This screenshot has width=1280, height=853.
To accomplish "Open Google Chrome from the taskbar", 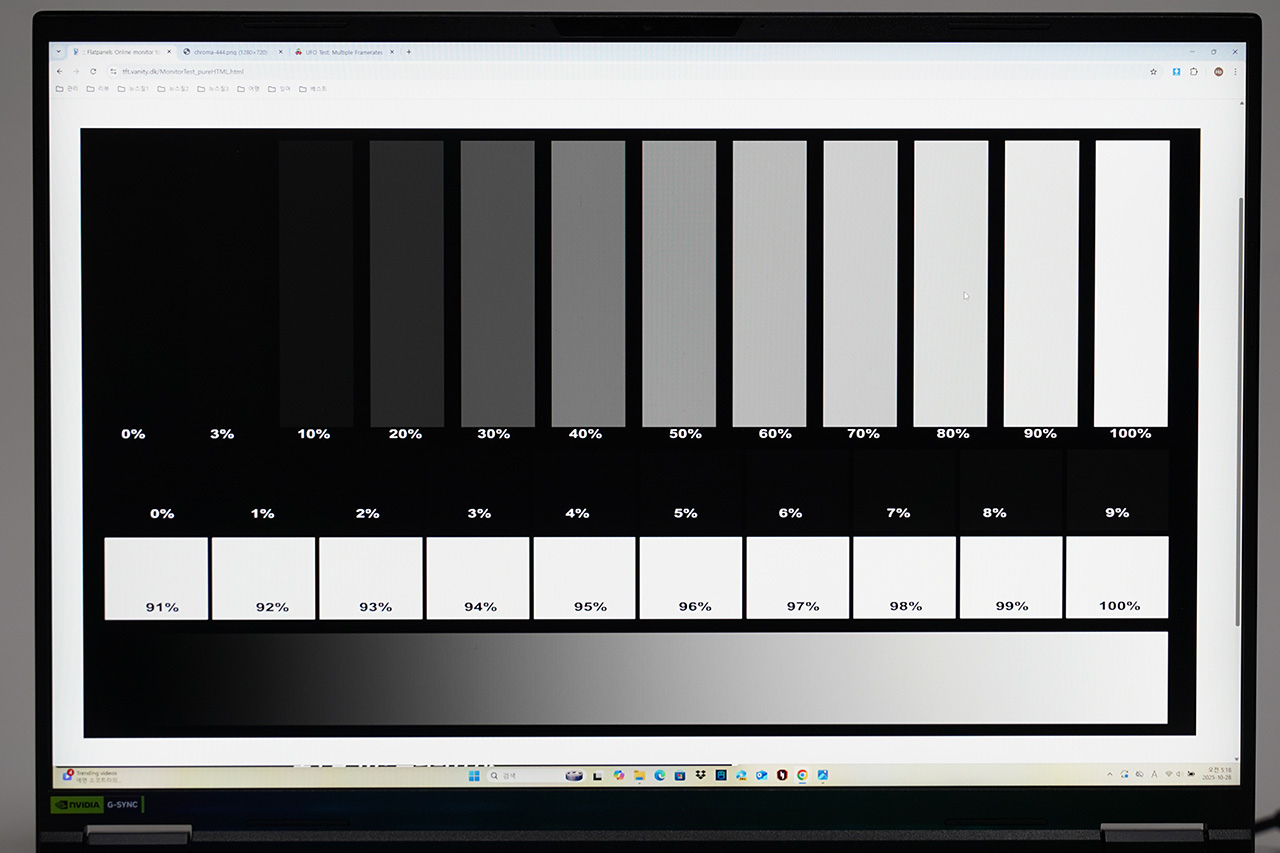I will (x=802, y=775).
